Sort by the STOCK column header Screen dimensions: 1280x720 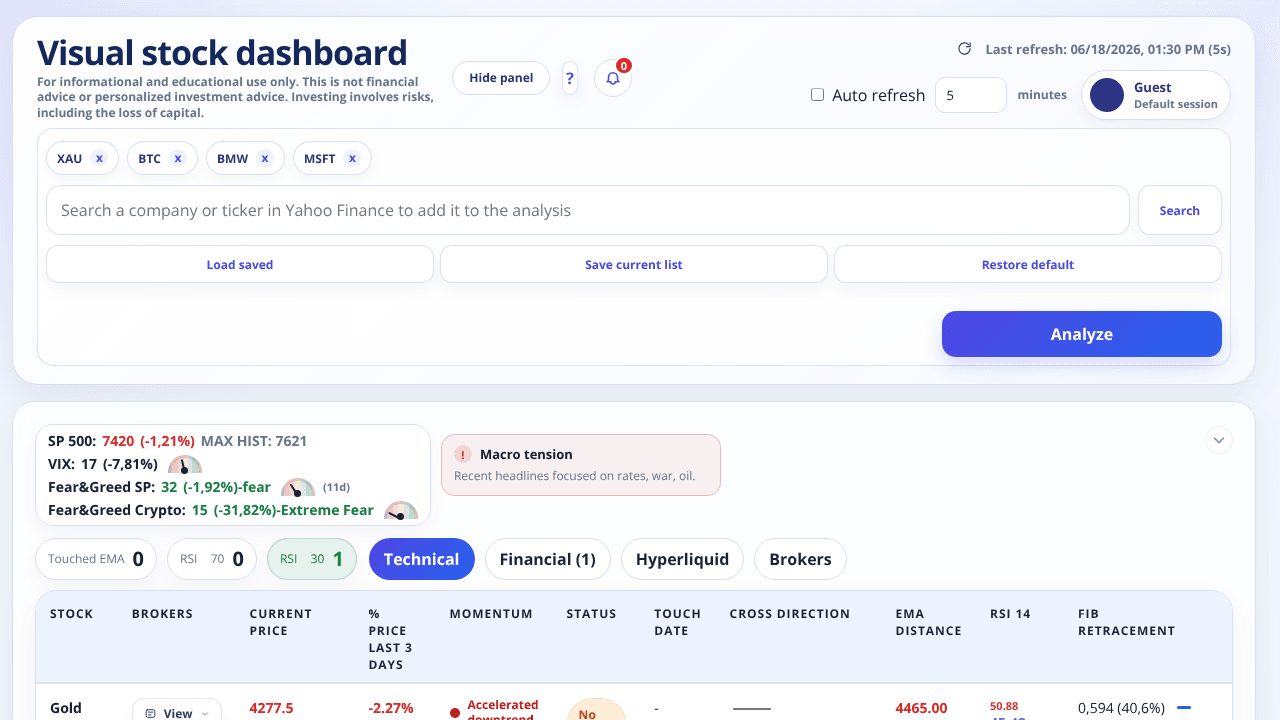tap(72, 614)
